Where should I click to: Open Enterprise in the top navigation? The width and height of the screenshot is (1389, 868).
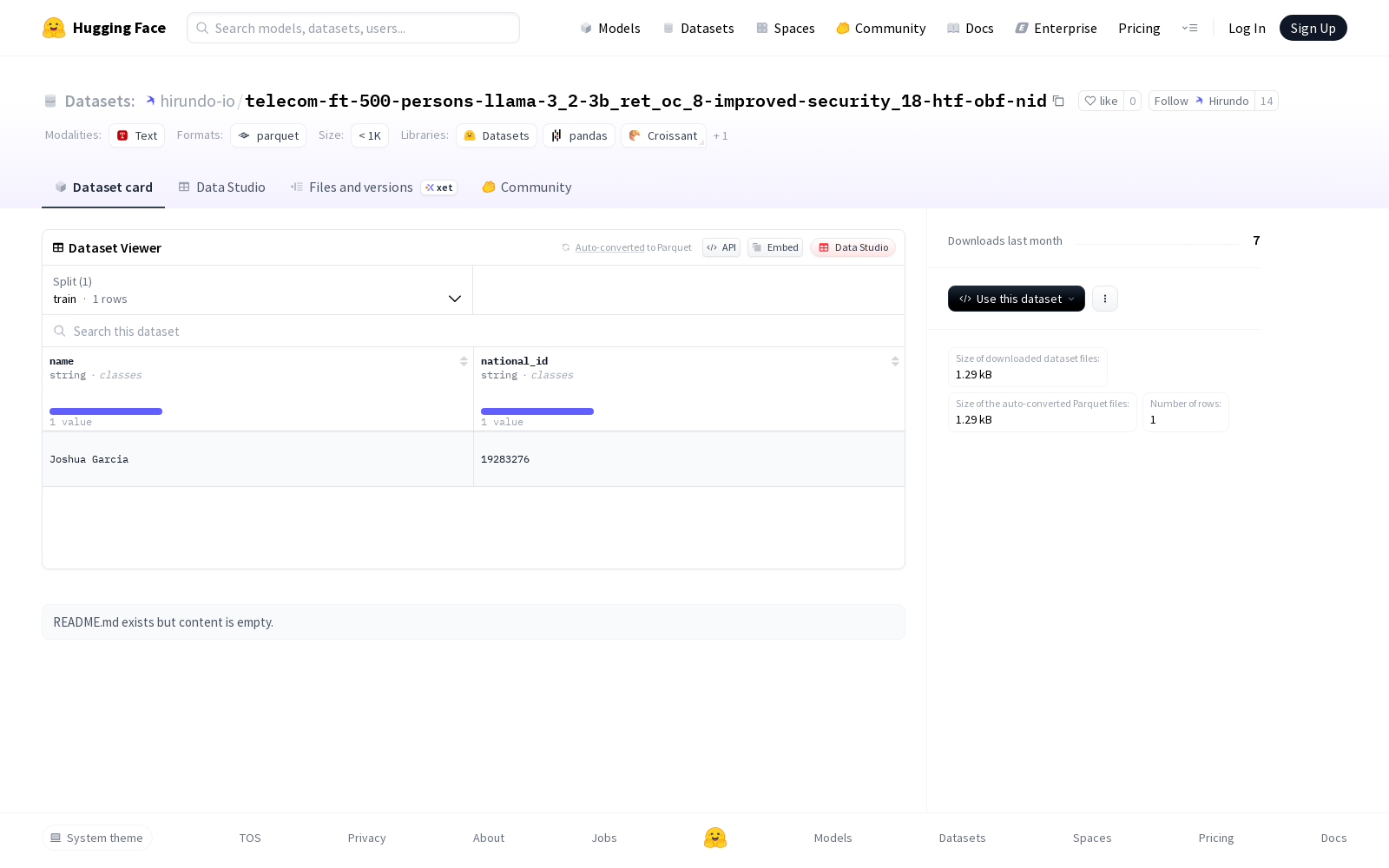1057,28
